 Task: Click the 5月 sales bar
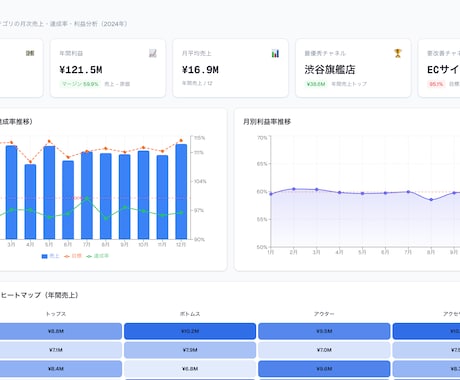49,193
